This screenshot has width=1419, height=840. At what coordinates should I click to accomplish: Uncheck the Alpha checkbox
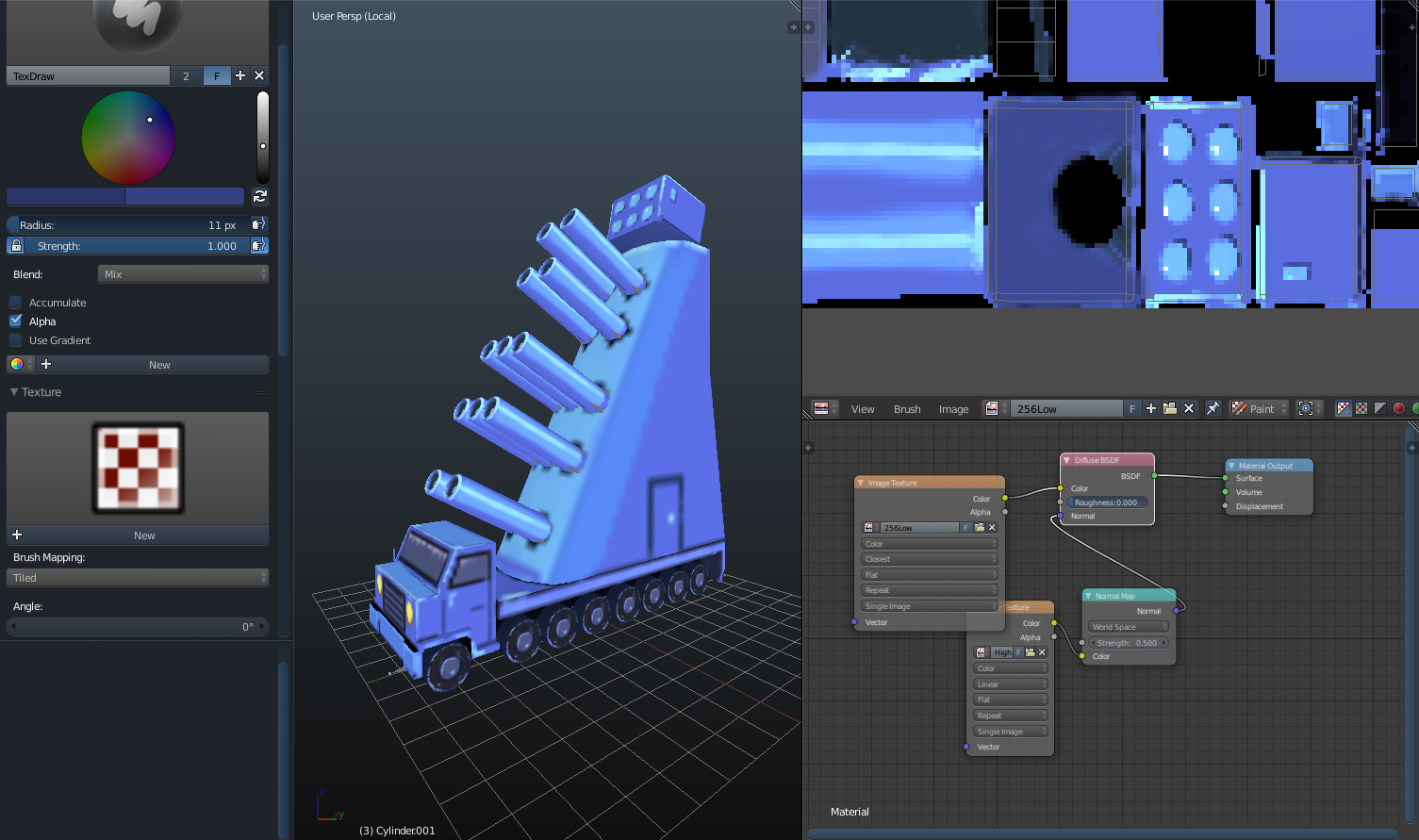(x=15, y=321)
